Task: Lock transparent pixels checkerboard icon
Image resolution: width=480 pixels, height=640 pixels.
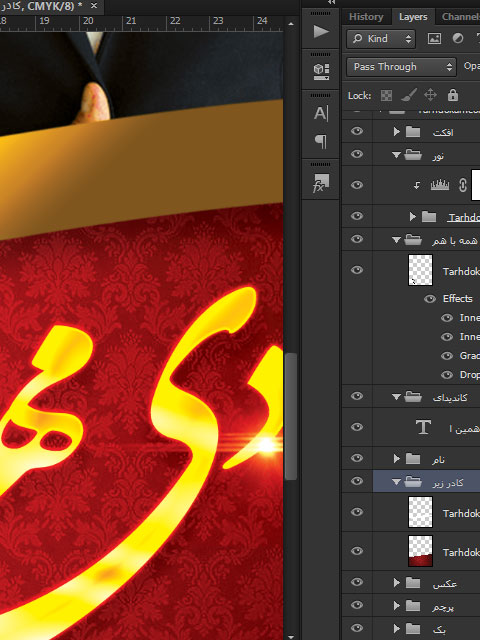Action: (386, 96)
